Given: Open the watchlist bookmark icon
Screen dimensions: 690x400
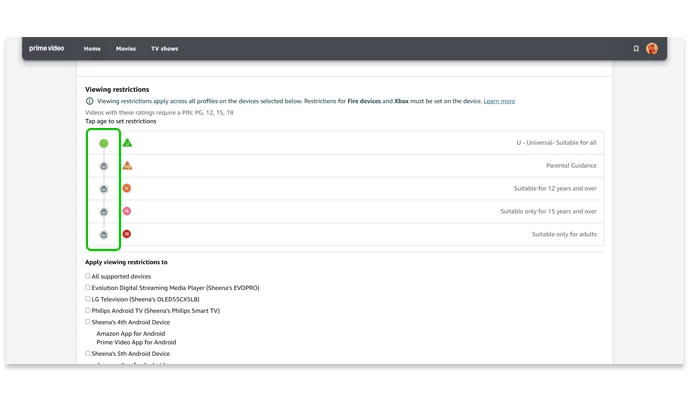Looking at the screenshot, I should (x=636, y=49).
